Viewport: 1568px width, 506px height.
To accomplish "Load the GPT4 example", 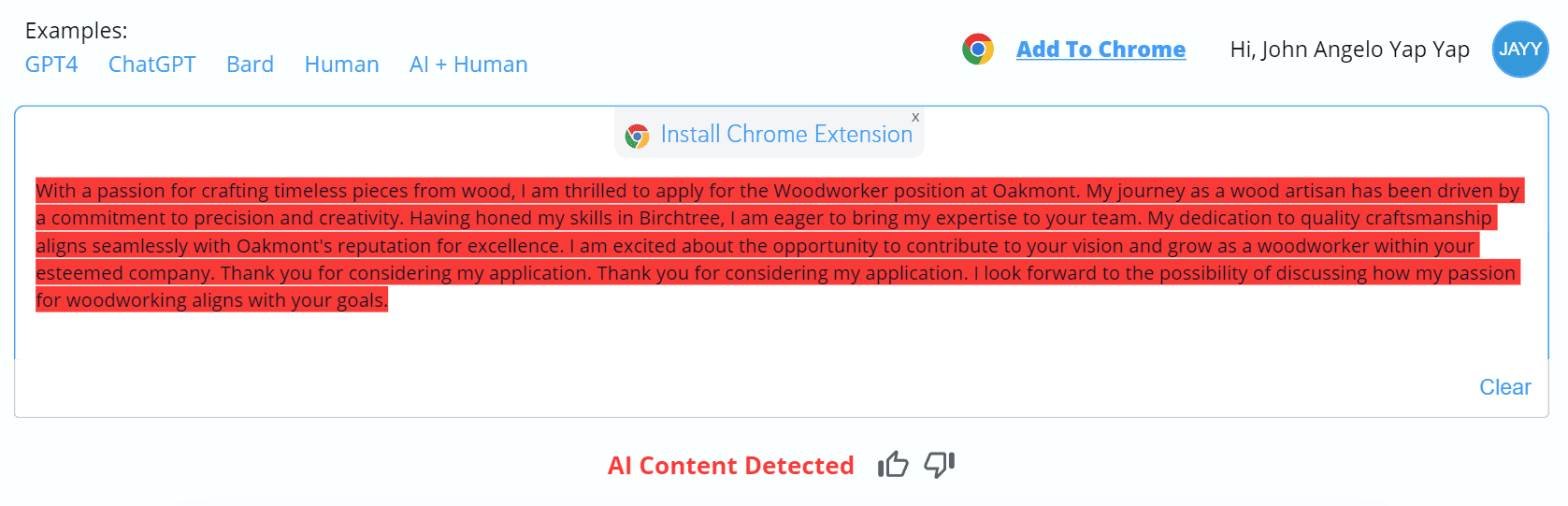I will click(51, 64).
